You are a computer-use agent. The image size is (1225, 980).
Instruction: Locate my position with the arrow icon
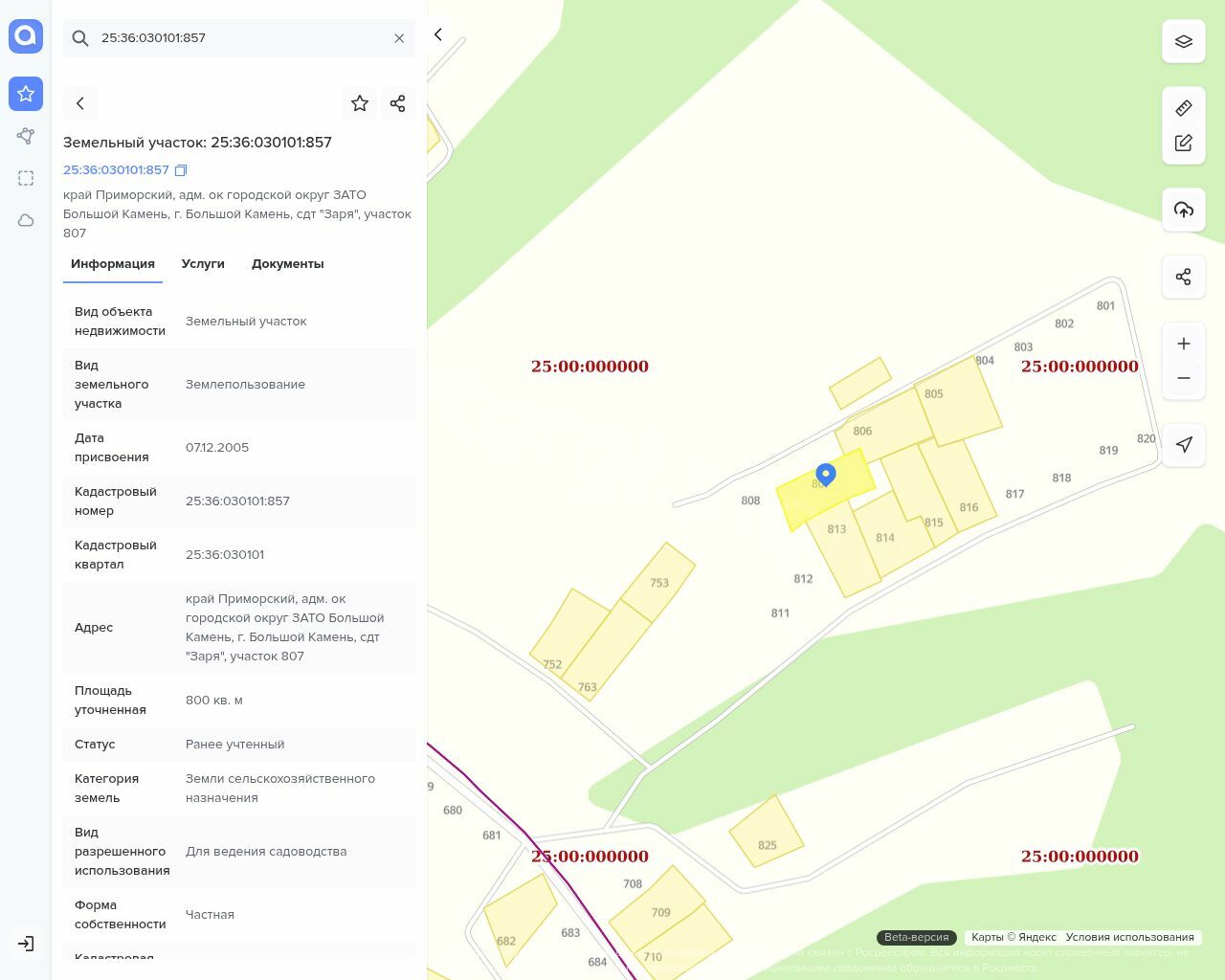coord(1183,445)
